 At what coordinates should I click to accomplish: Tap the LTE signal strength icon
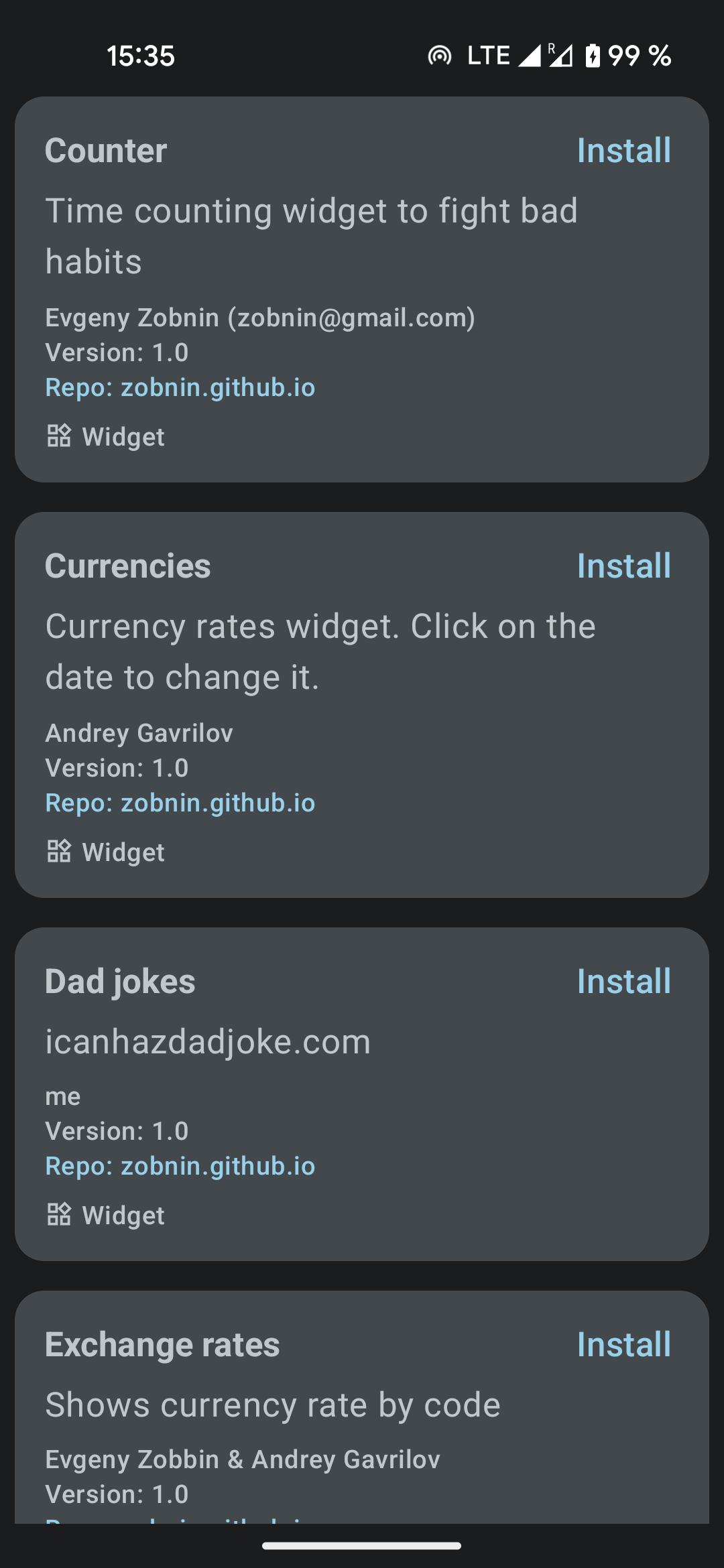coord(530,56)
